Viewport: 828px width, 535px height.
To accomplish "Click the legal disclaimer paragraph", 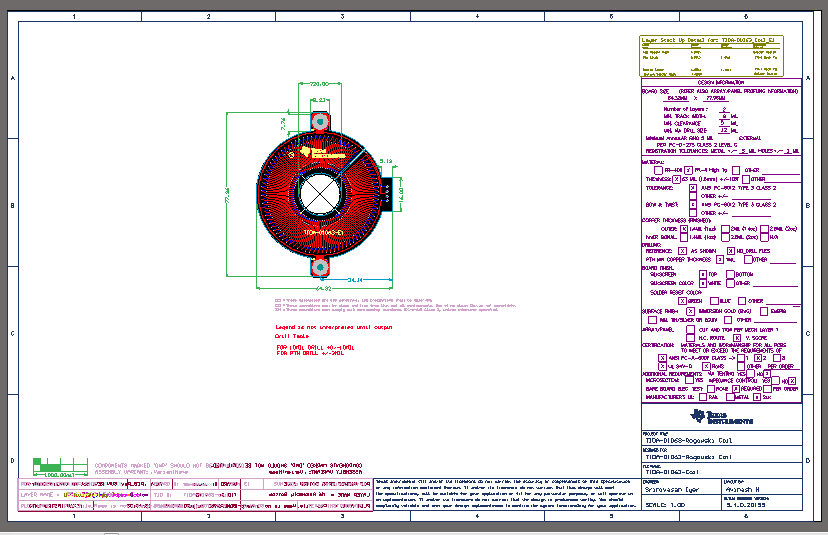I will tap(506, 494).
